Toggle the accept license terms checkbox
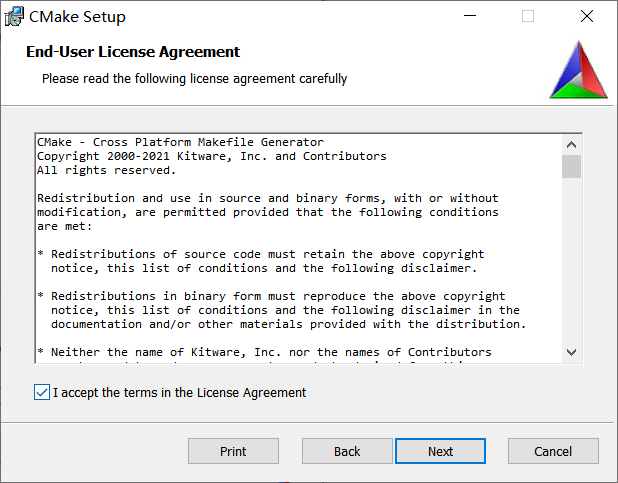Screen dimensions: 618x483 [x=41, y=393]
